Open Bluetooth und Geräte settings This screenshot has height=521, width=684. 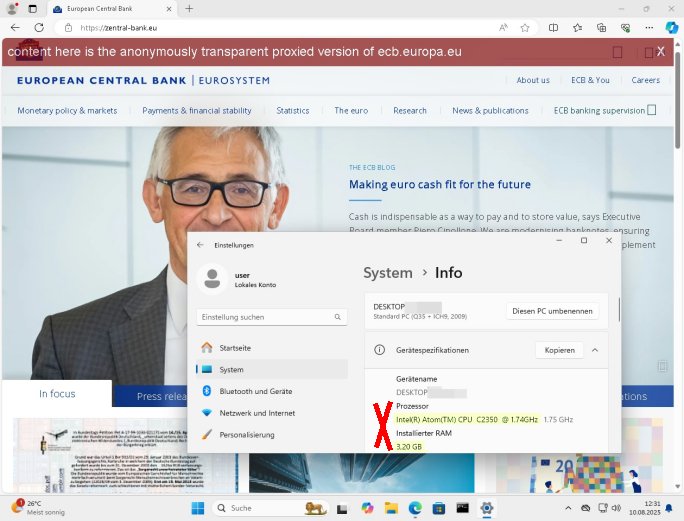click(255, 391)
